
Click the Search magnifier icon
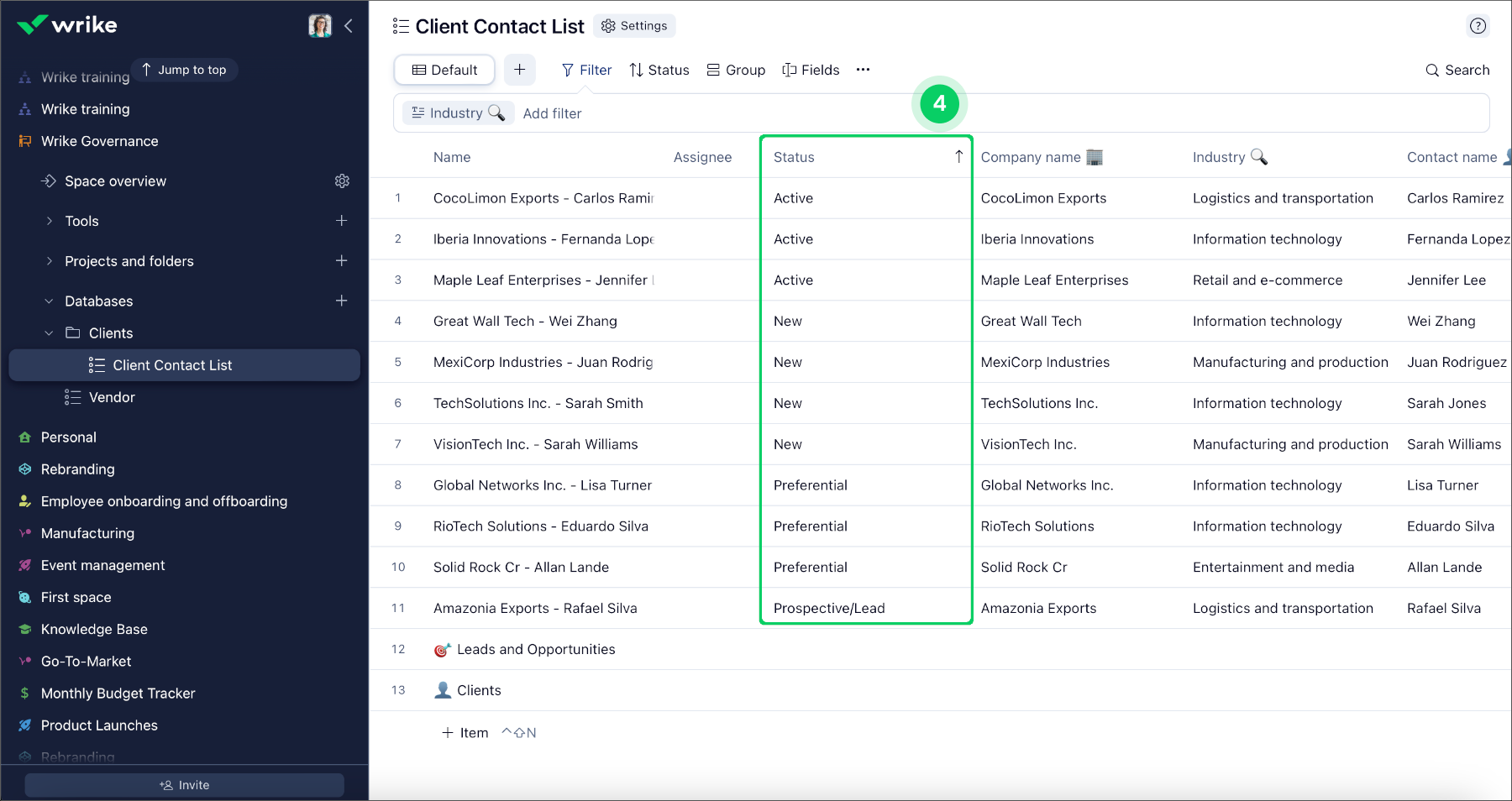point(1432,71)
